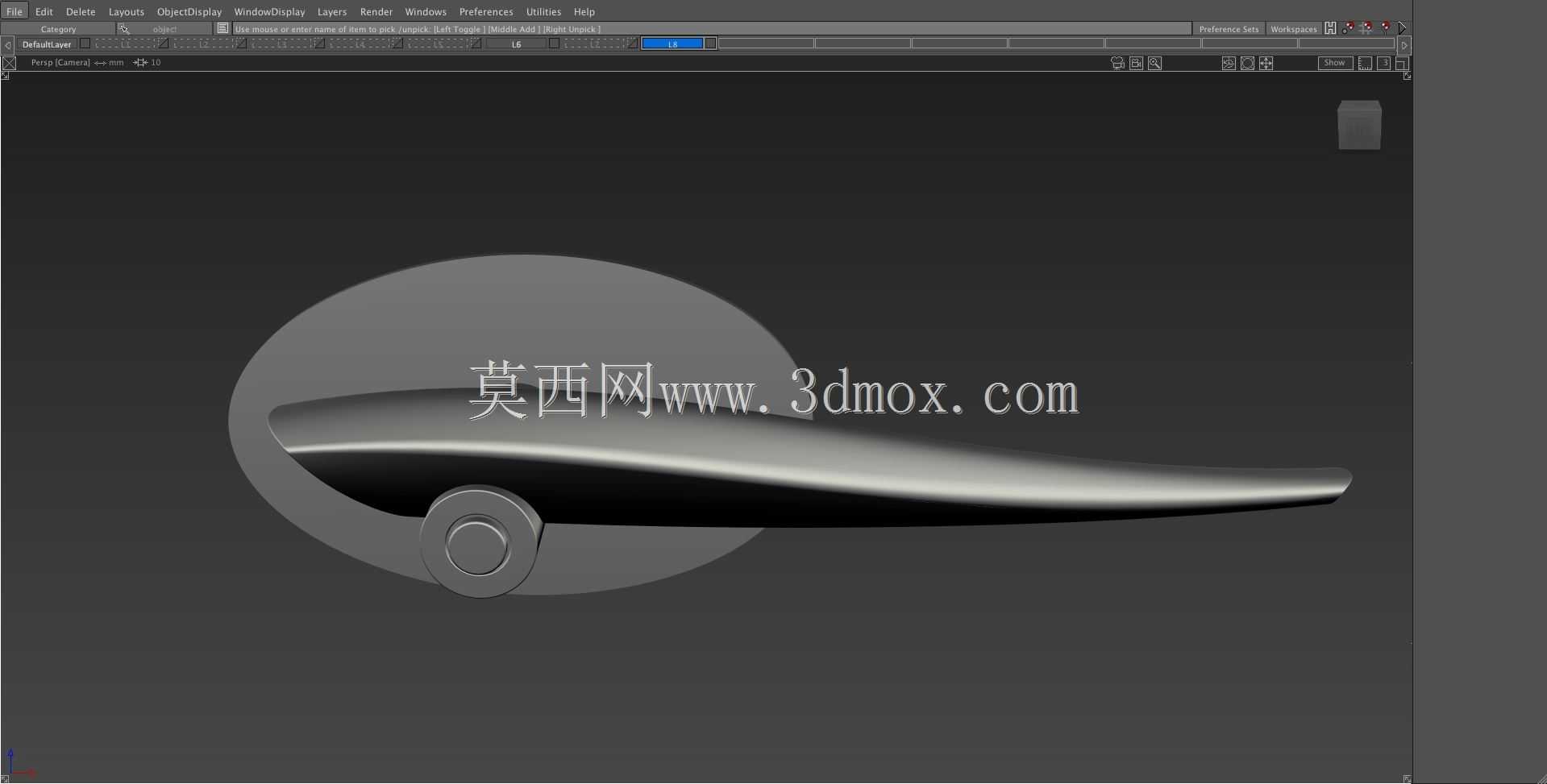Screen dimensions: 1547x784
Task: Open the WindowDisplay menu
Action: point(269,11)
